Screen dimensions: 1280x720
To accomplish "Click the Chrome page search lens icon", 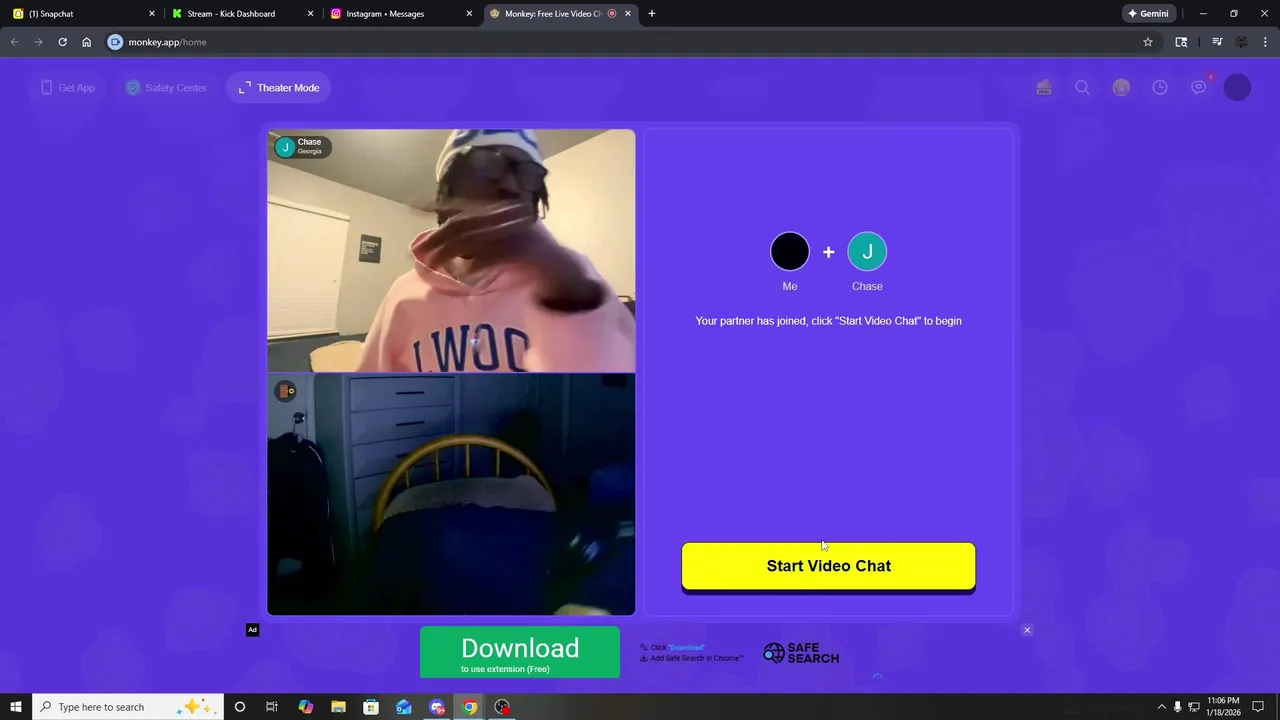I will coord(1181,42).
